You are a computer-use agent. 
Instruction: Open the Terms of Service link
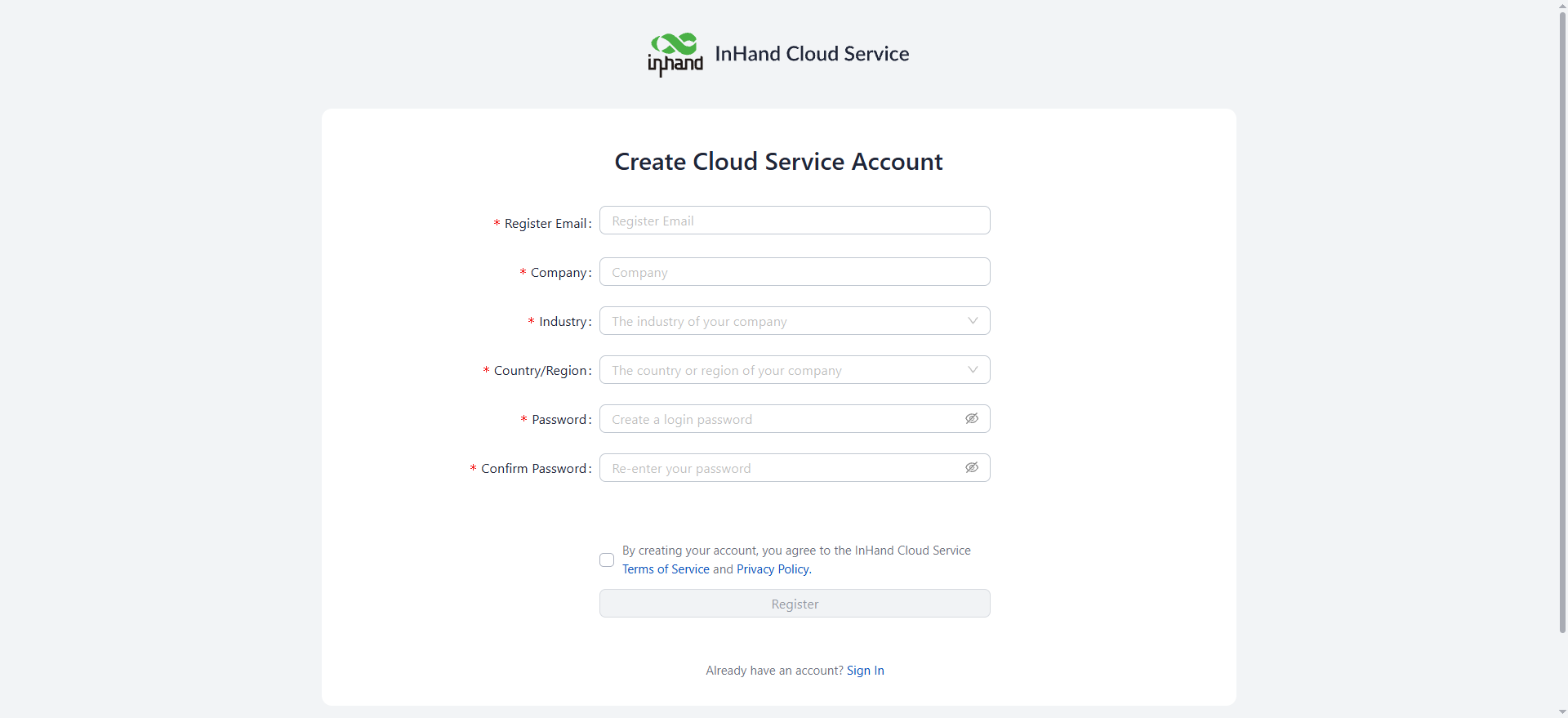click(666, 569)
